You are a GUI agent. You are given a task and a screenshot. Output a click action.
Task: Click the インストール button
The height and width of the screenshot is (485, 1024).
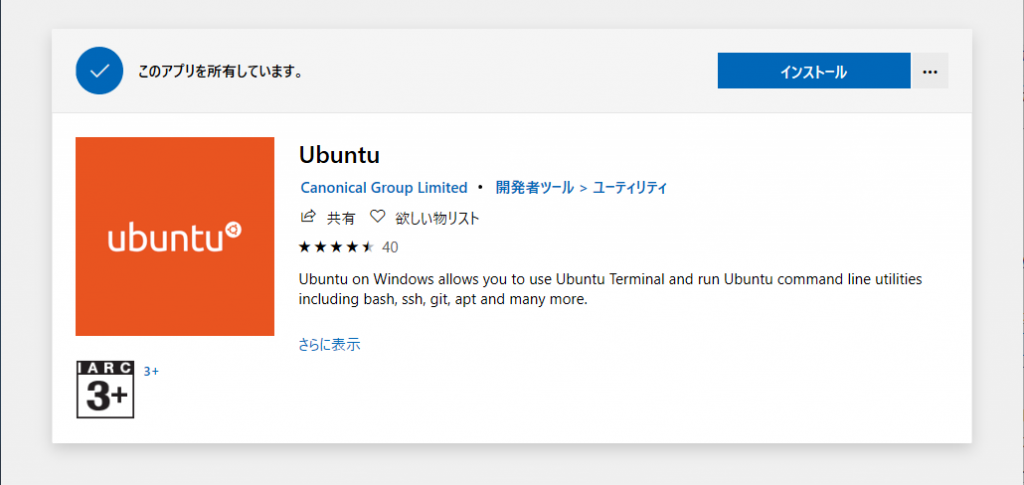pos(814,70)
